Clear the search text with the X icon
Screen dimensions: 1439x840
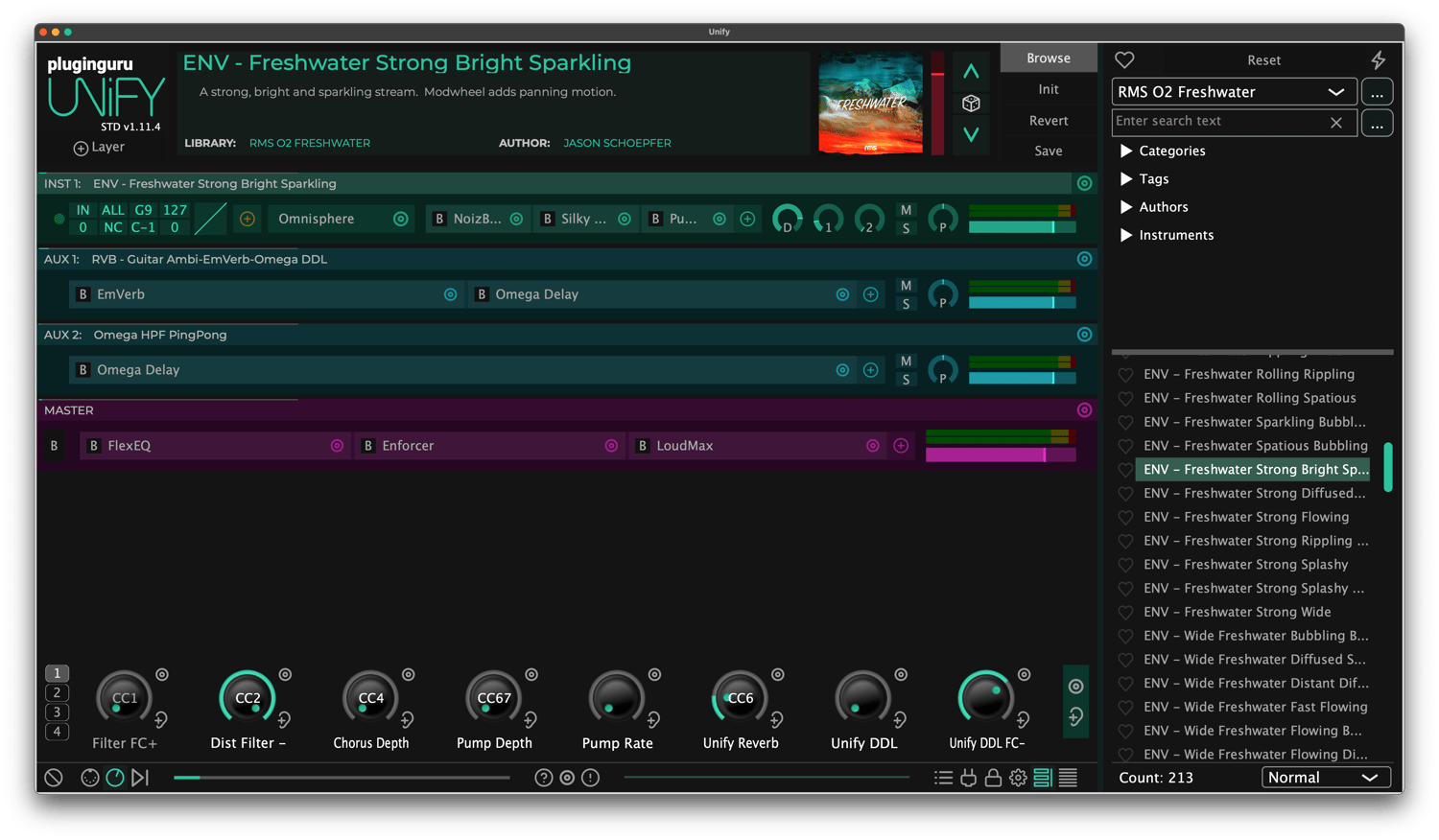click(x=1336, y=123)
